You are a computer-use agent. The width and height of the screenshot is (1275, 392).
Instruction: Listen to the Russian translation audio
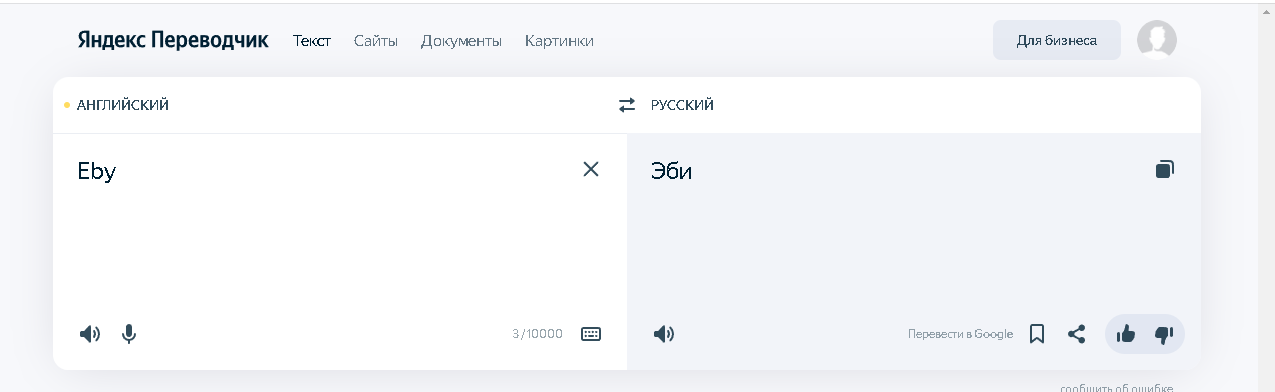pos(664,334)
